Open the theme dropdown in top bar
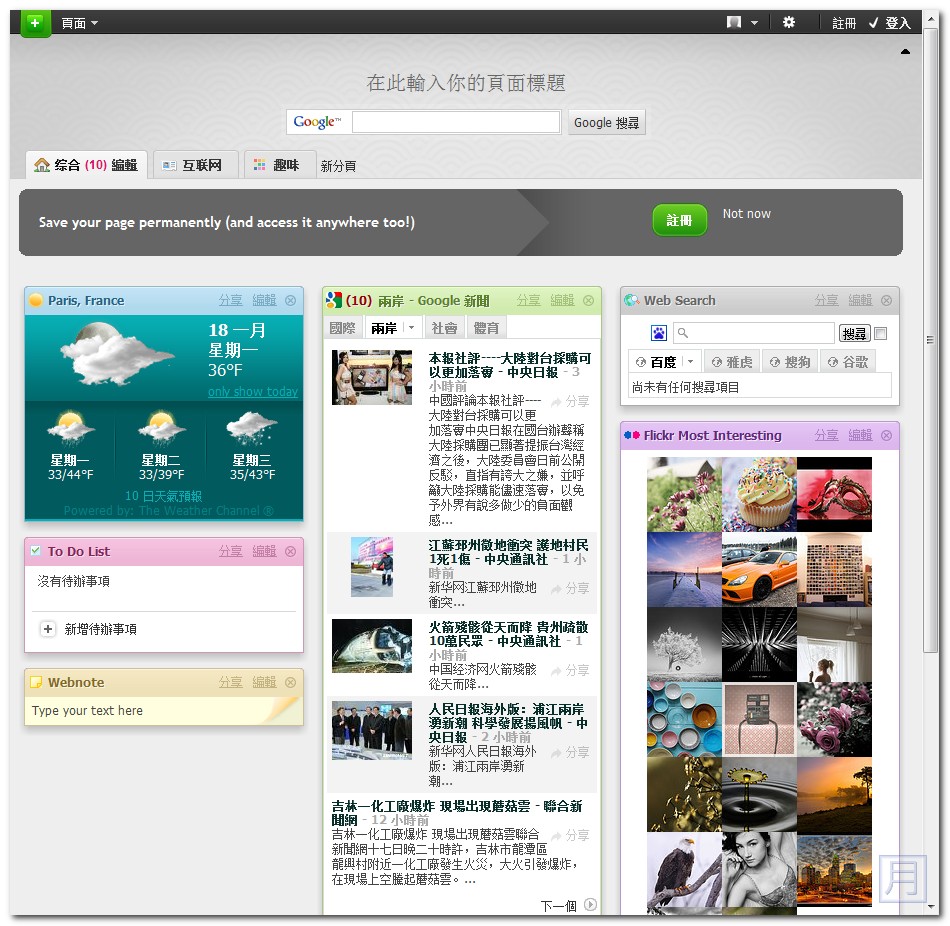The width and height of the screenshot is (950, 926). click(x=742, y=23)
